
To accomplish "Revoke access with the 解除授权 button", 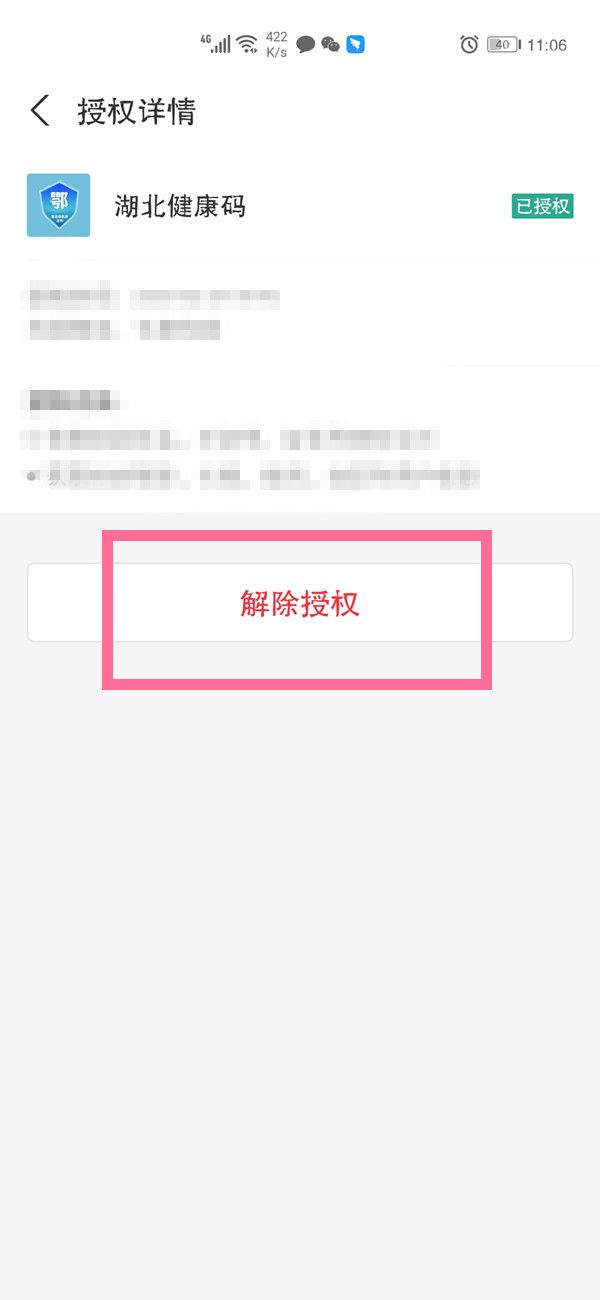I will pyautogui.click(x=300, y=603).
